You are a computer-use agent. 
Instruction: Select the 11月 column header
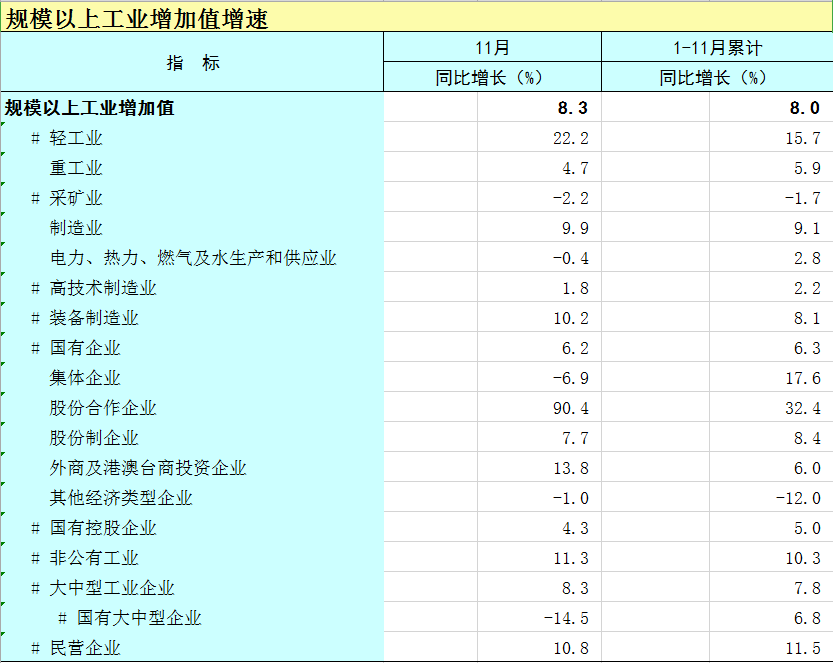492,47
